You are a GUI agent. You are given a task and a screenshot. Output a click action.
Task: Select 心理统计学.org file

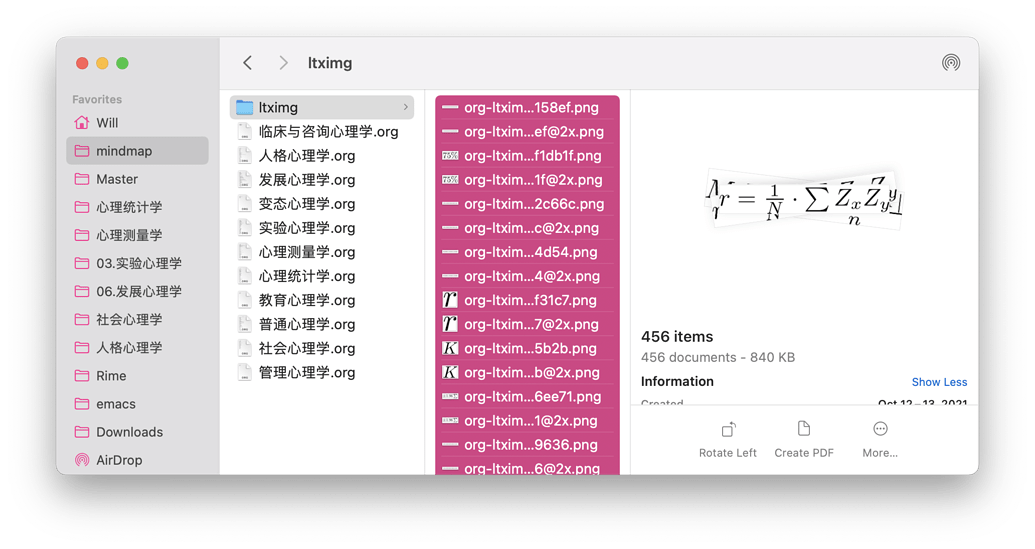321,276
